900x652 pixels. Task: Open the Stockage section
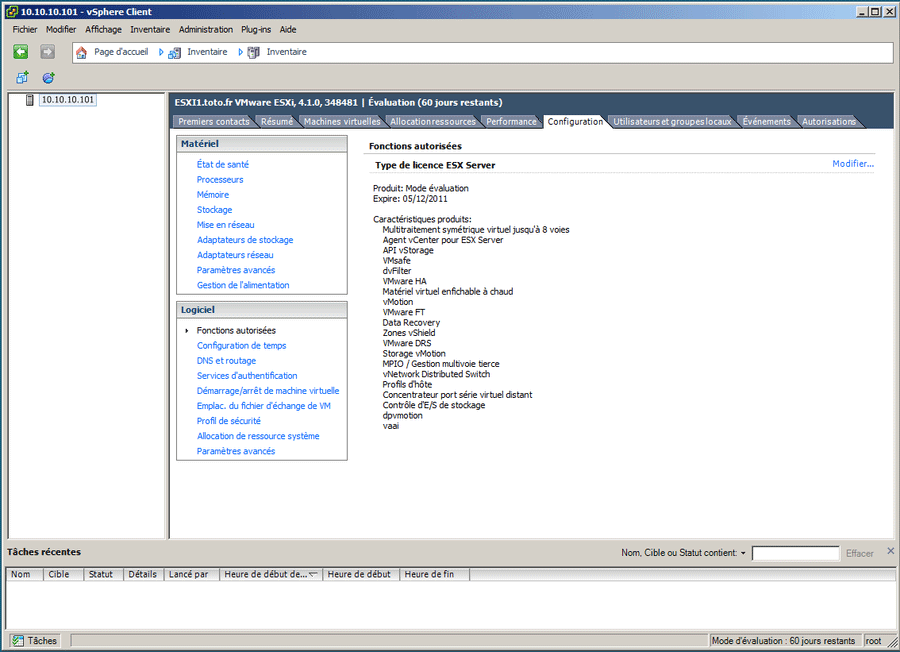(x=214, y=209)
